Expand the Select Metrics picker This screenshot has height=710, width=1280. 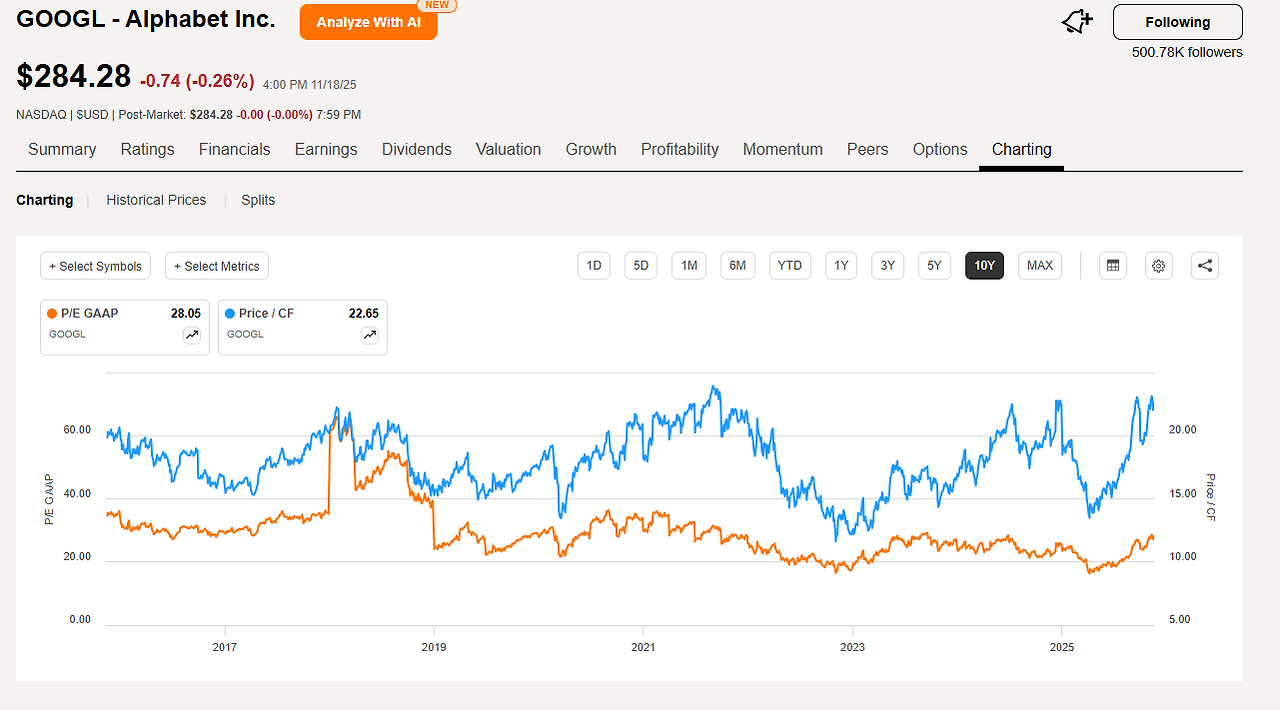(216, 266)
